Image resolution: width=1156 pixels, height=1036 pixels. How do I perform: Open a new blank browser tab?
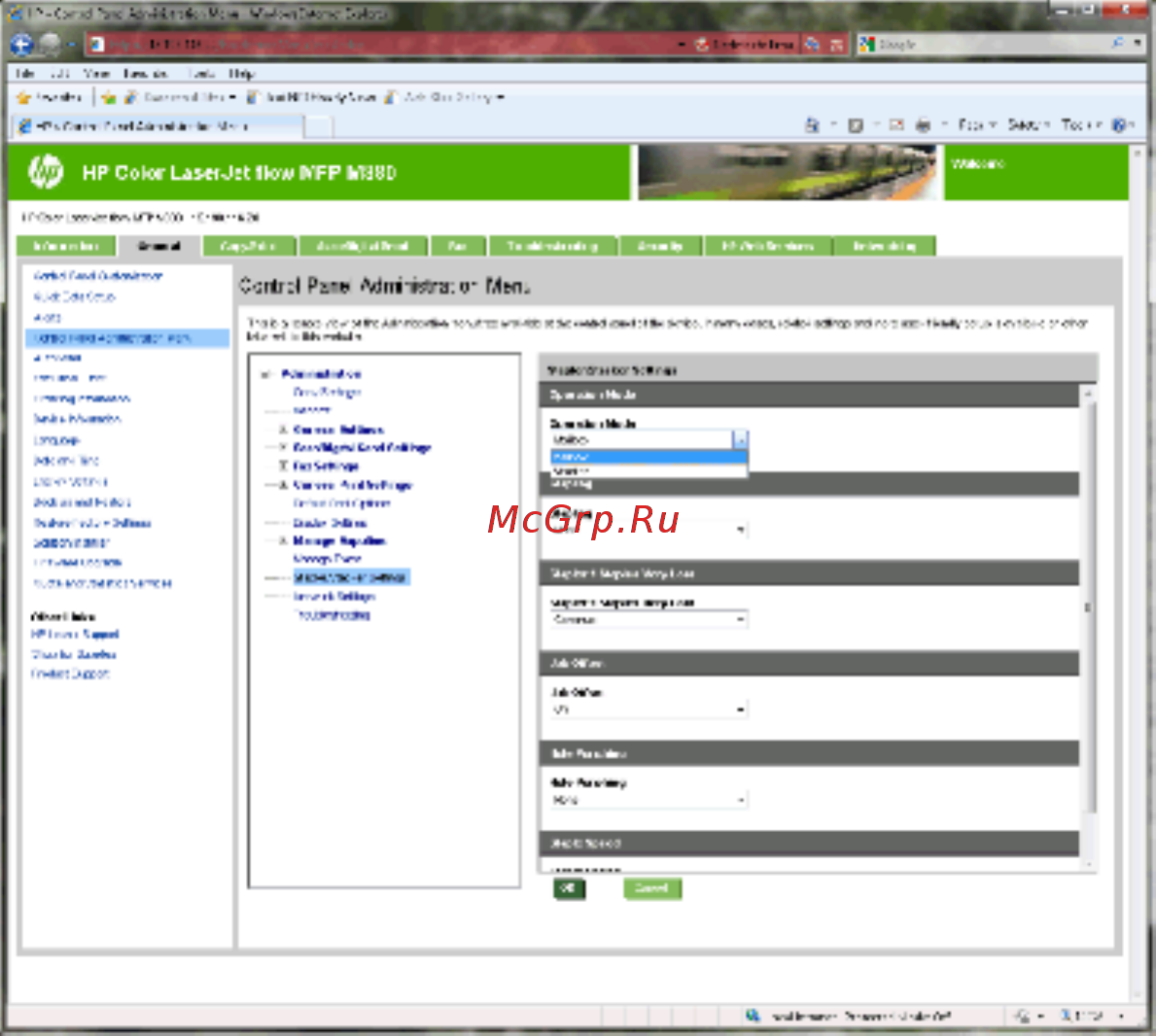[x=318, y=126]
